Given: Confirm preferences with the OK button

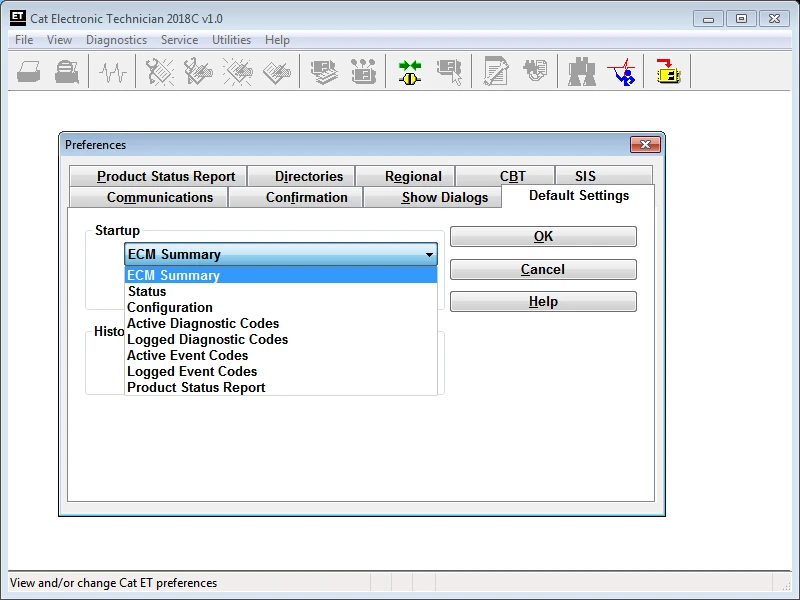Looking at the screenshot, I should tap(543, 236).
